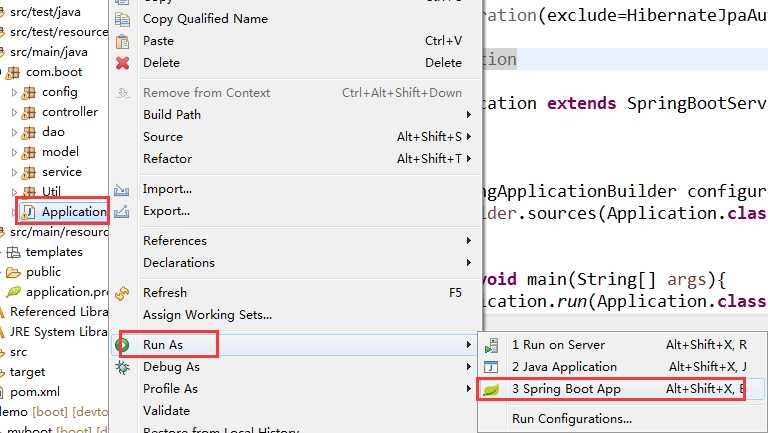This screenshot has width=768, height=433.
Task: Select Assign Working Sets... entry
Action: pos(294,315)
